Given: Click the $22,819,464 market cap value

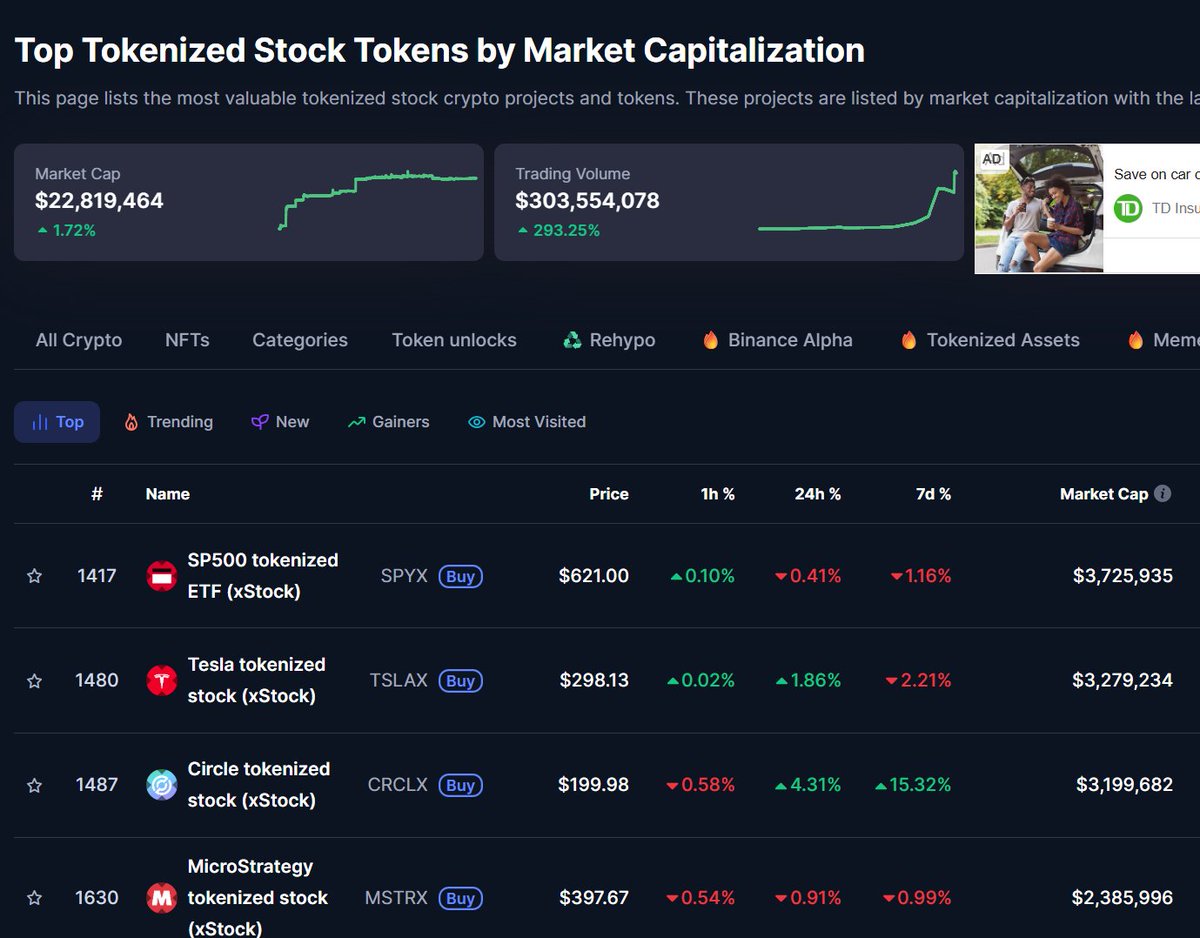Looking at the screenshot, I should (x=99, y=201).
